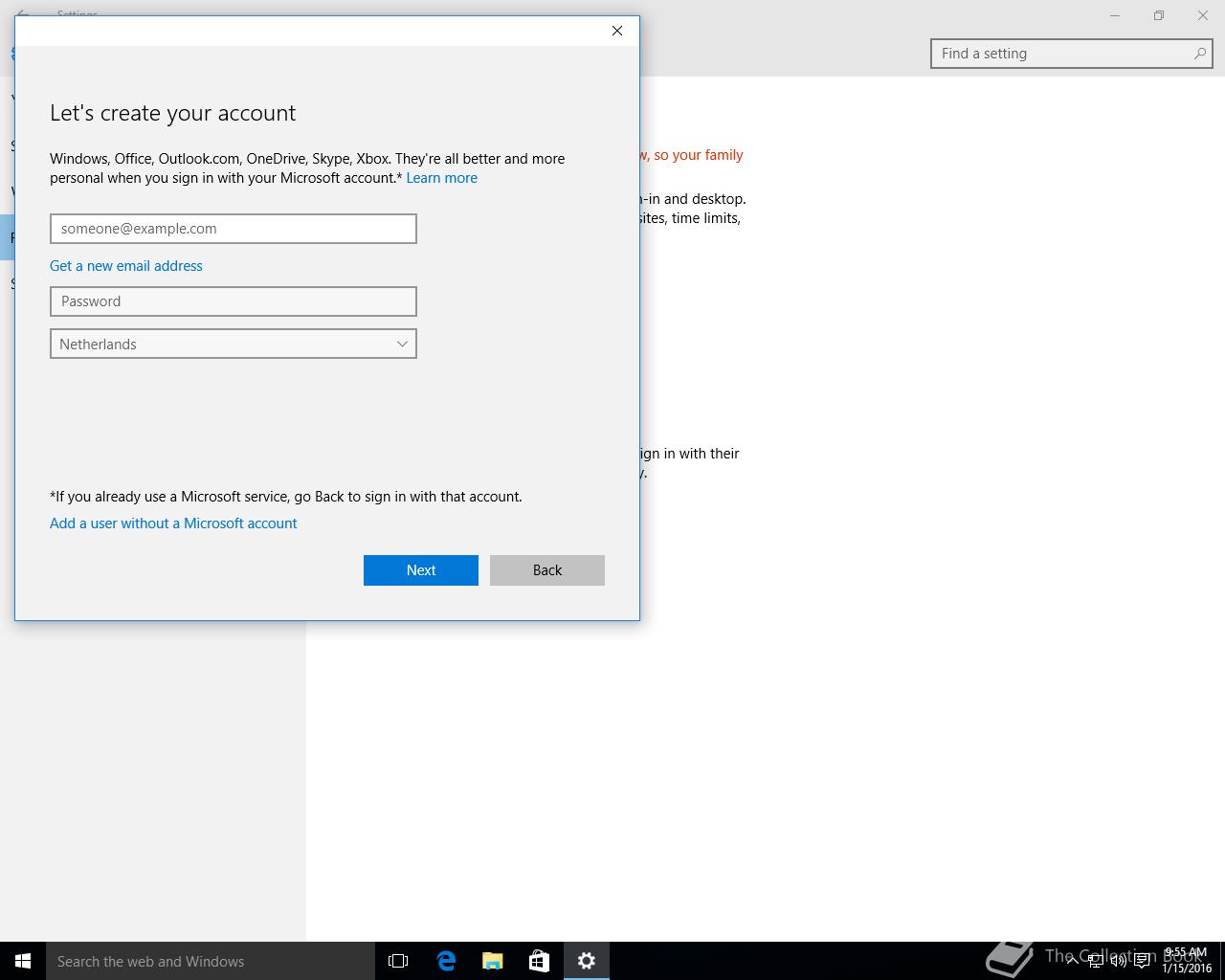Image resolution: width=1225 pixels, height=980 pixels.
Task: Open the Windows Store taskbar icon
Action: [x=539, y=961]
